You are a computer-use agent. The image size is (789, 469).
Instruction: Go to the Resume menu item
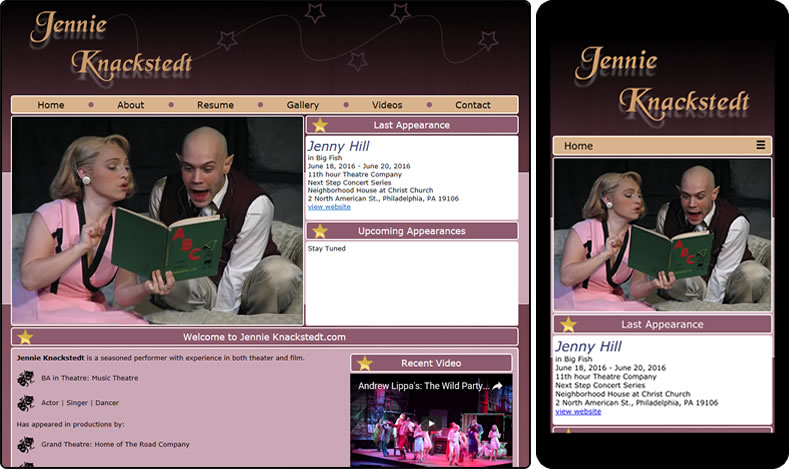[215, 105]
